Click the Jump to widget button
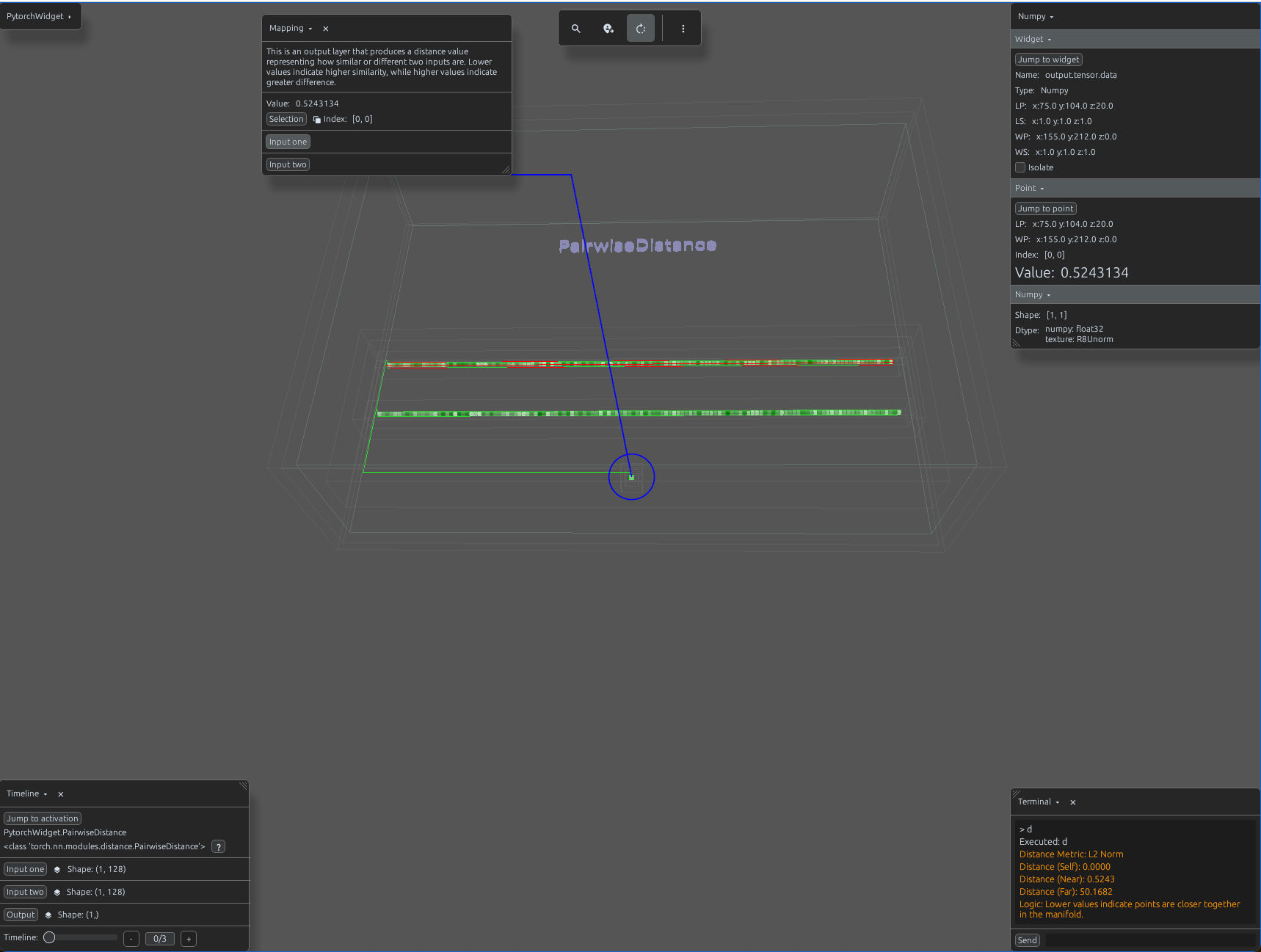This screenshot has height=952, width=1261. coord(1048,59)
